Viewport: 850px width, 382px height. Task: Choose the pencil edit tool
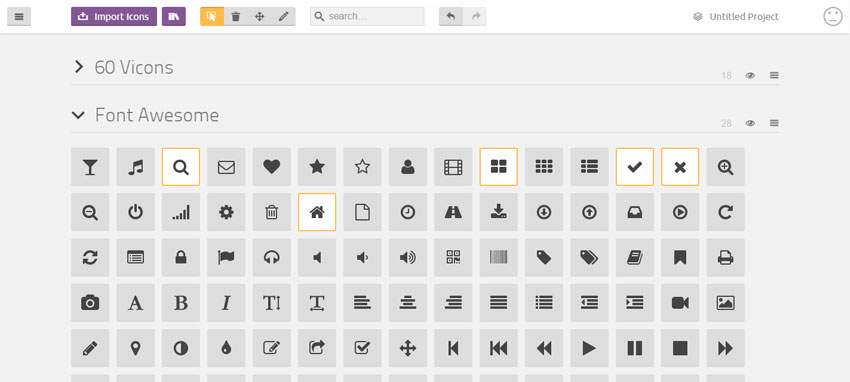click(284, 16)
